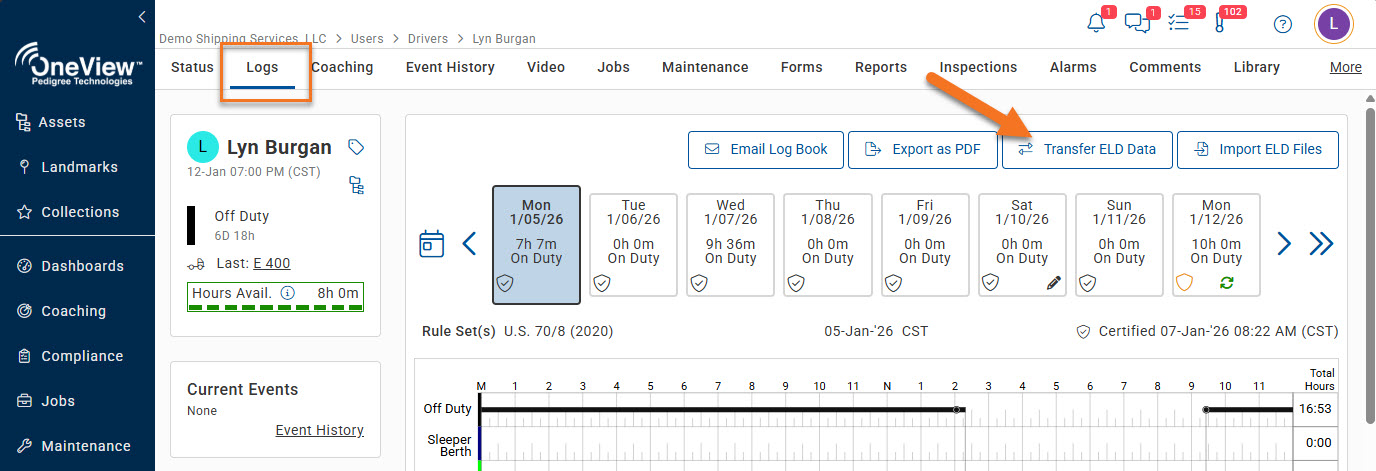Click the Transfer ELD Data button

point(1087,149)
